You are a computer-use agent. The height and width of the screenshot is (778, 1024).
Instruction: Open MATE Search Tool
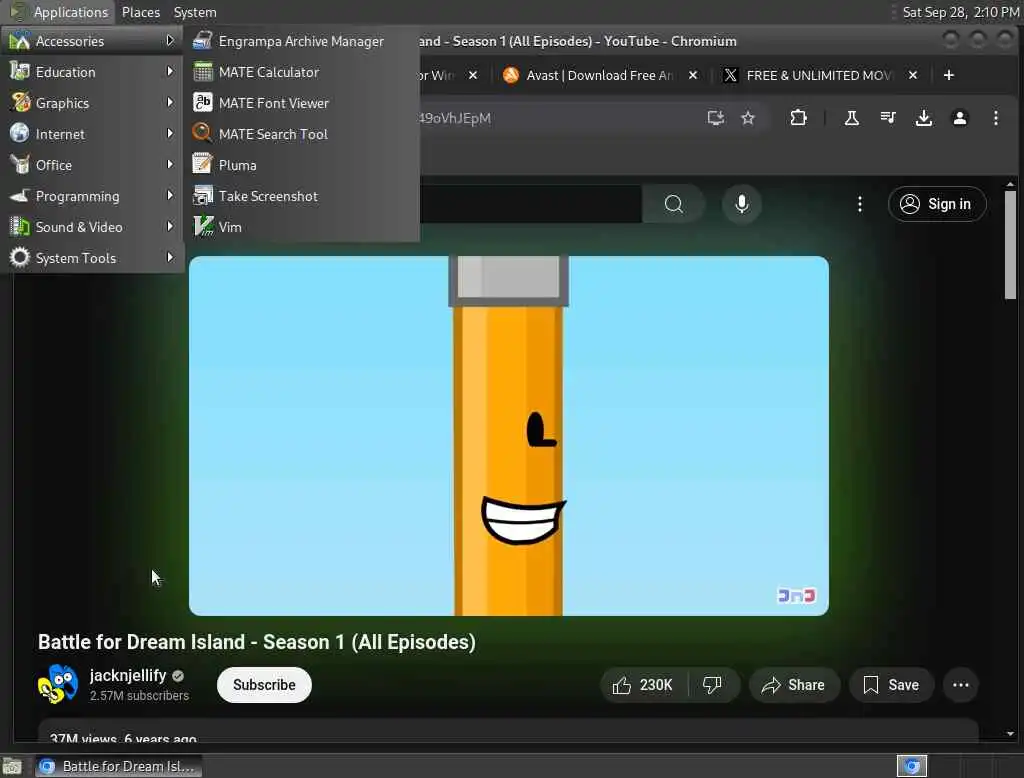pos(301,134)
